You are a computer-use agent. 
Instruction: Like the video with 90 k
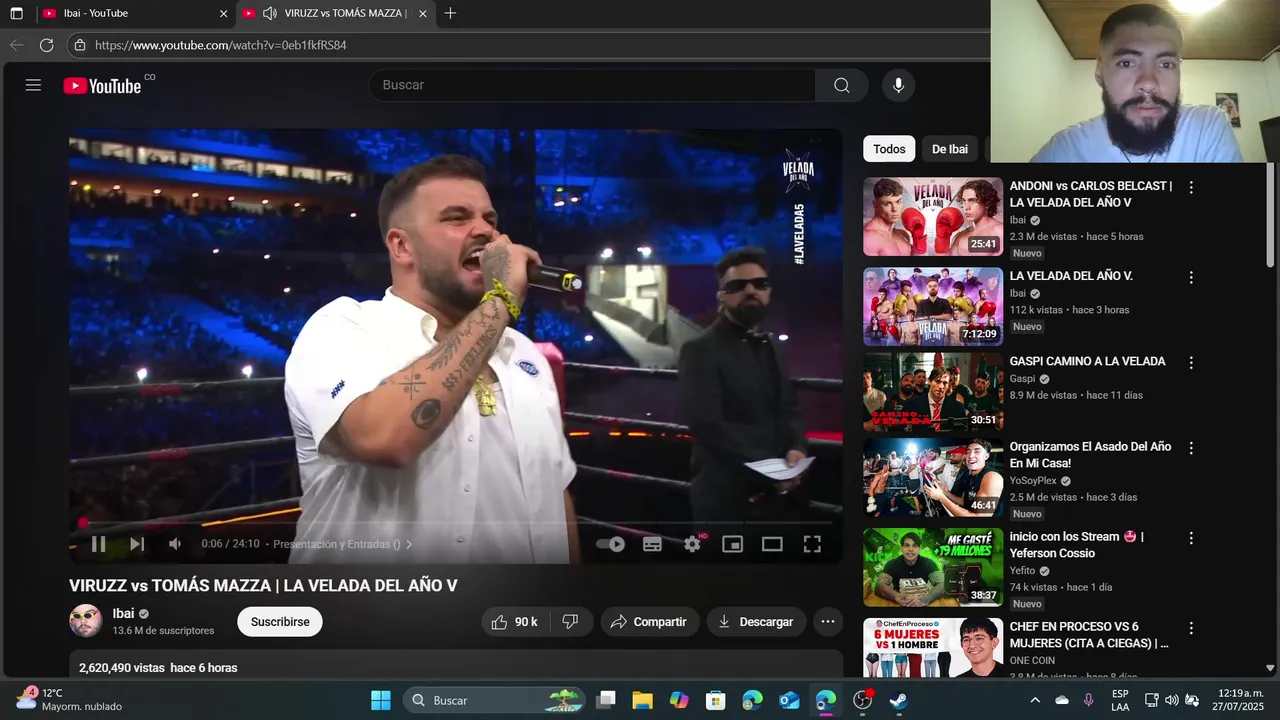coord(515,622)
